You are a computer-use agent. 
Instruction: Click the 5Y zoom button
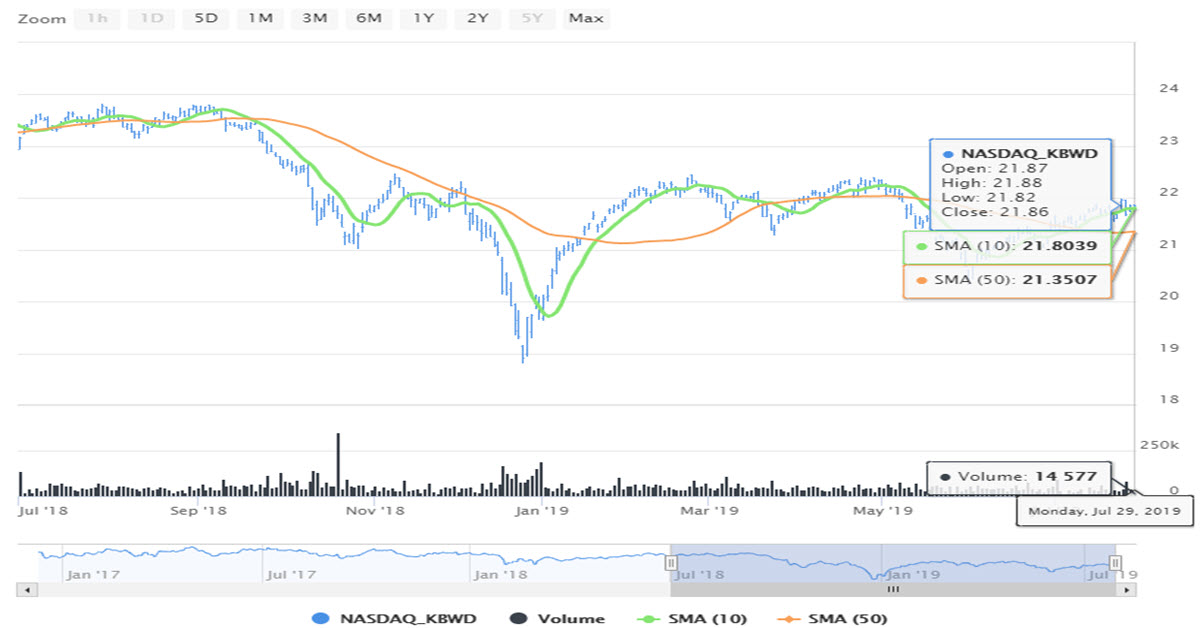531,18
